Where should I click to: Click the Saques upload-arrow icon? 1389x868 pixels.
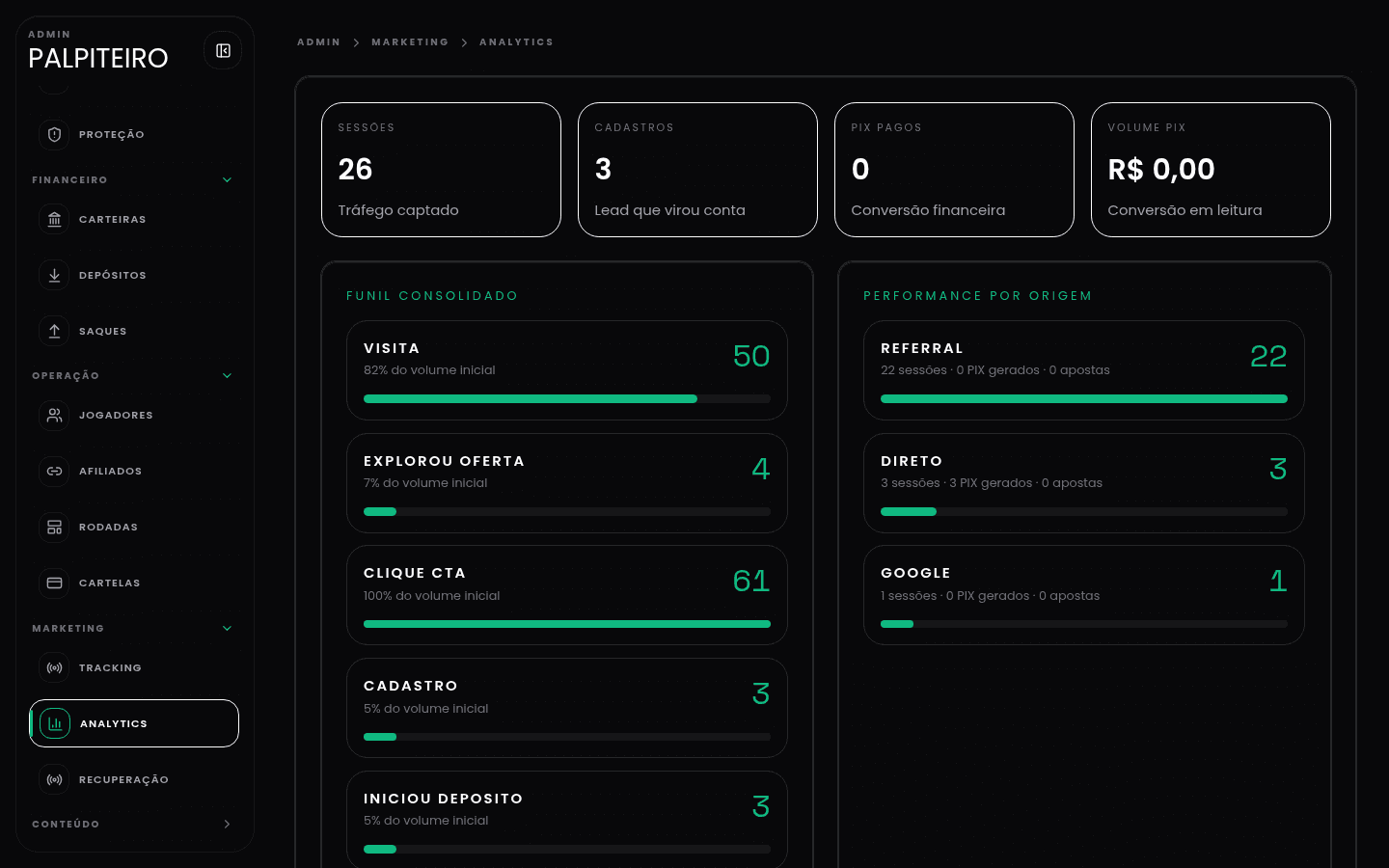tap(55, 331)
